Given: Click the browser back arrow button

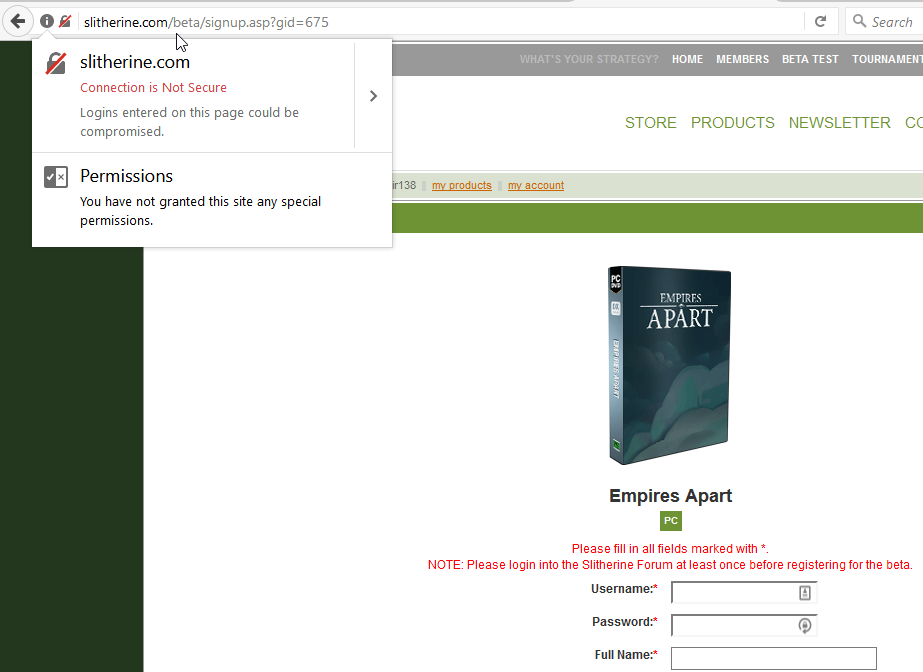Looking at the screenshot, I should [18, 22].
